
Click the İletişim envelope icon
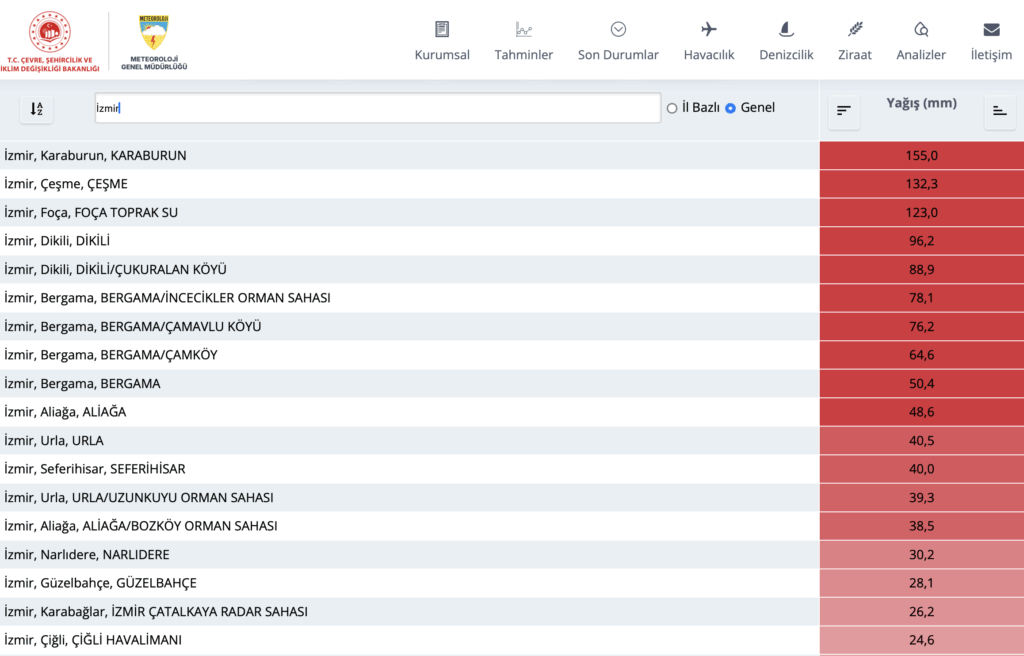991,29
